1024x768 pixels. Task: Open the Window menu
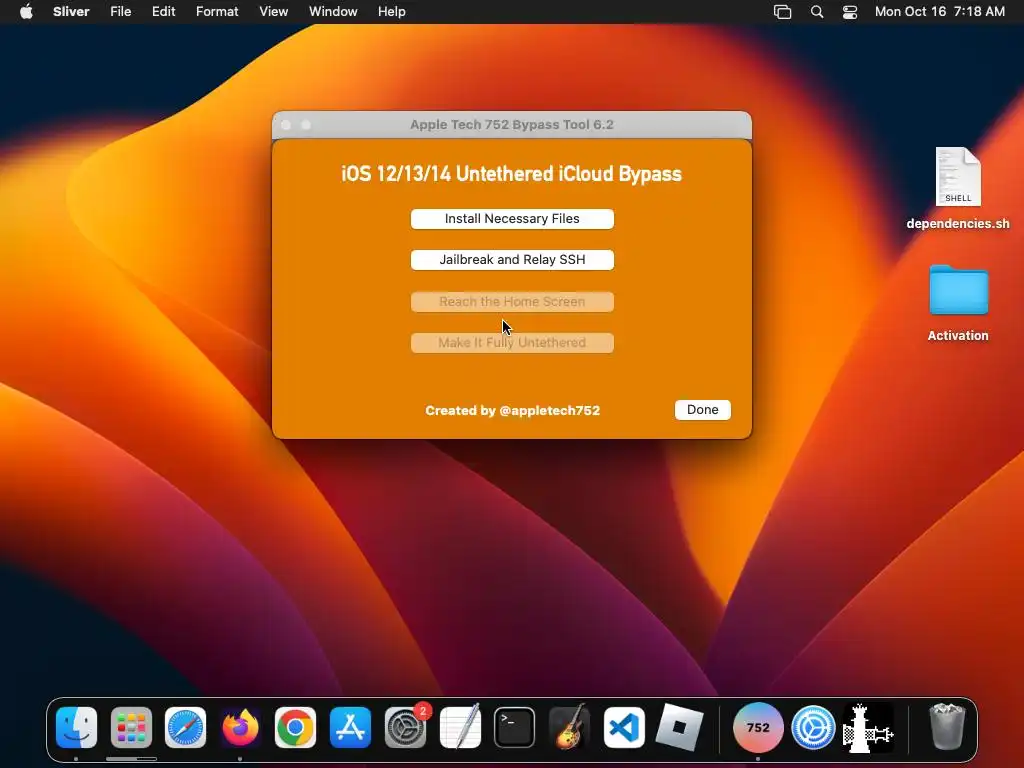point(333,12)
